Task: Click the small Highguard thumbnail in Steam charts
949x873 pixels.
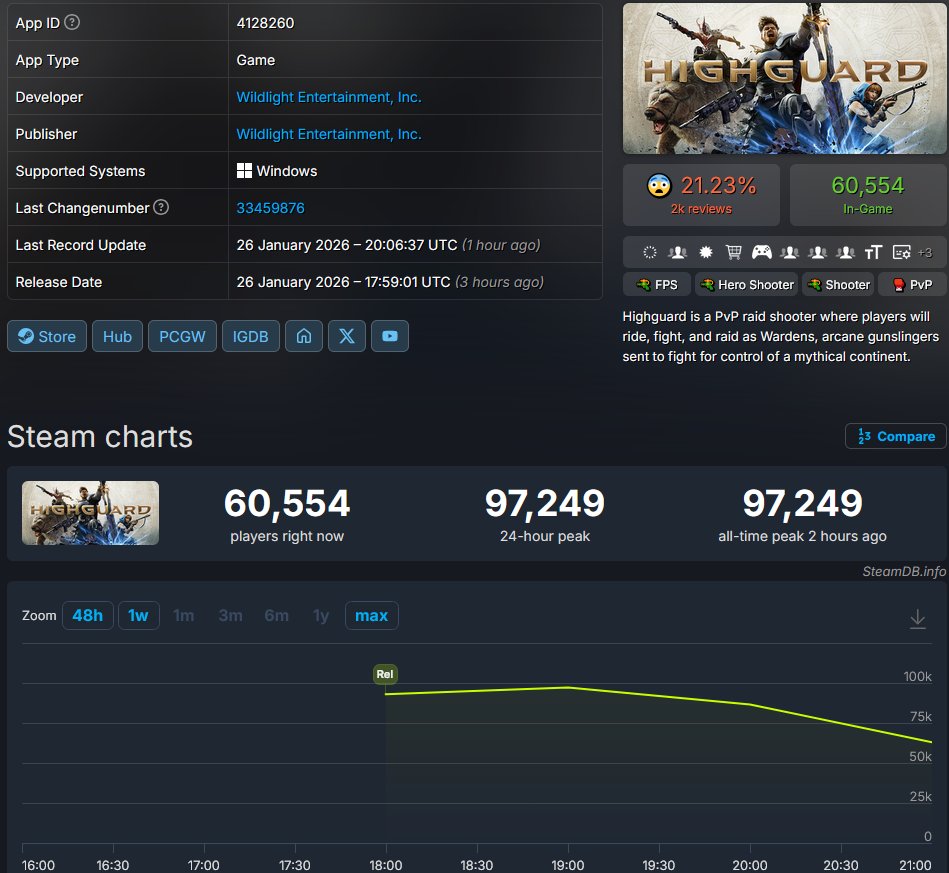Action: pos(90,513)
